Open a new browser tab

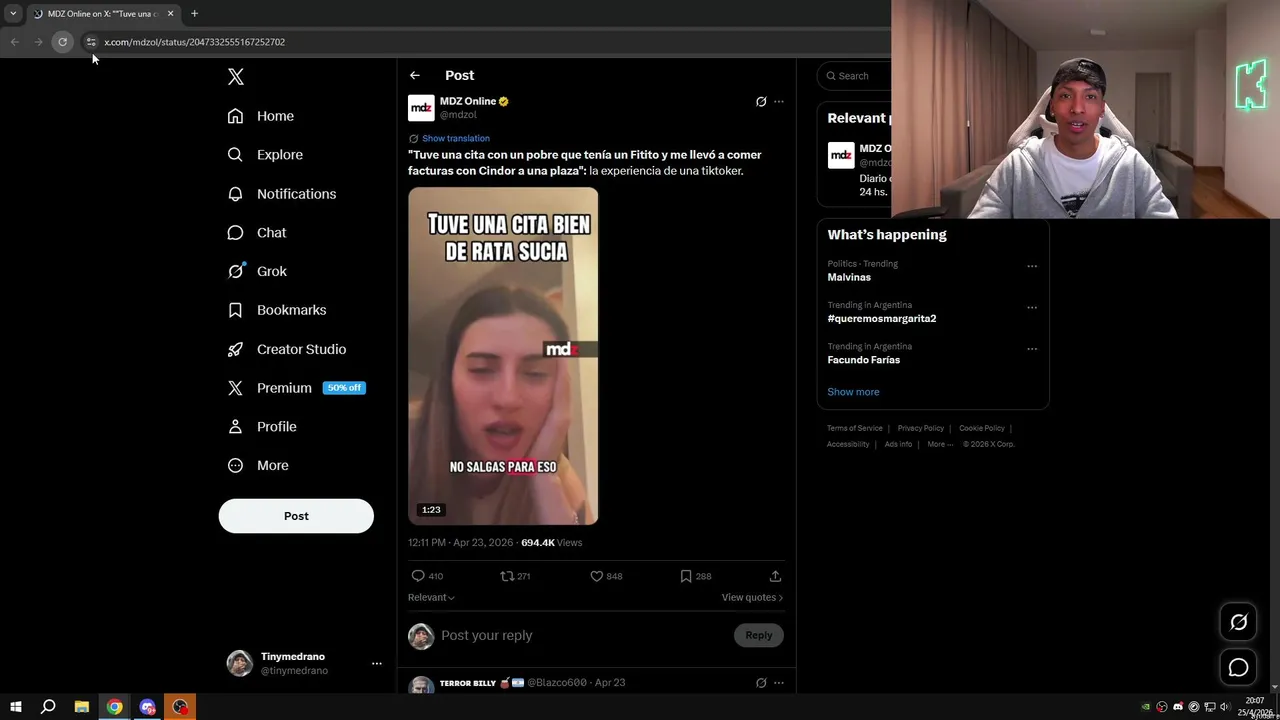(x=194, y=13)
